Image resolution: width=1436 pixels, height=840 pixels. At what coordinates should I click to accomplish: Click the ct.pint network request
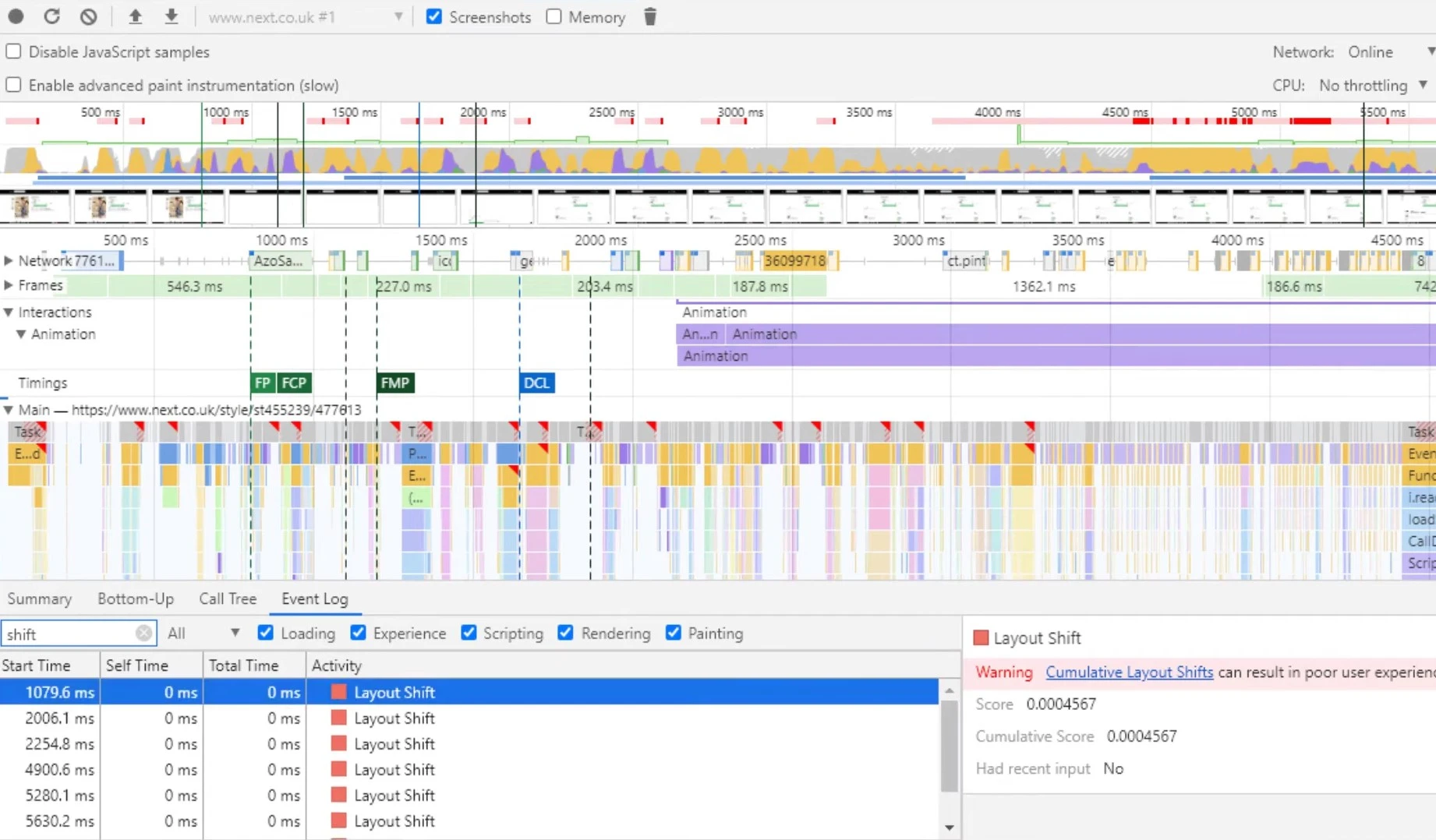pyautogui.click(x=967, y=260)
